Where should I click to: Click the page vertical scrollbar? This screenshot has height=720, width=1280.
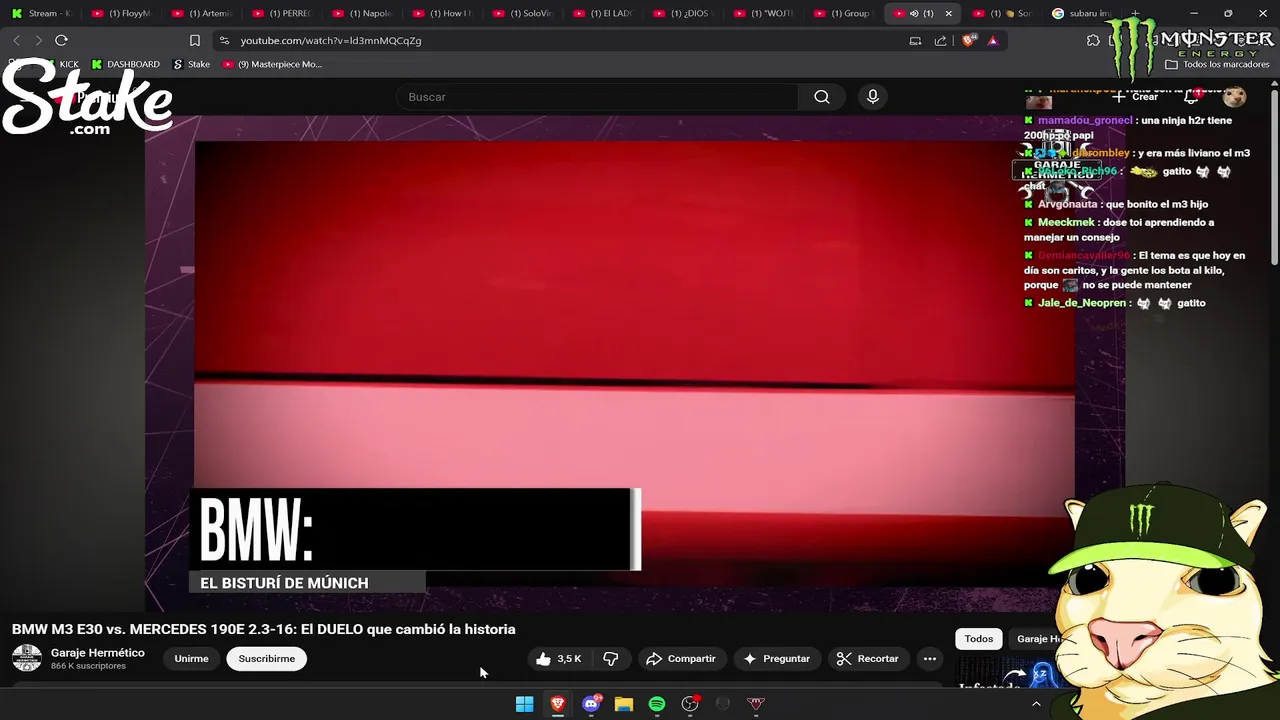tap(1274, 180)
